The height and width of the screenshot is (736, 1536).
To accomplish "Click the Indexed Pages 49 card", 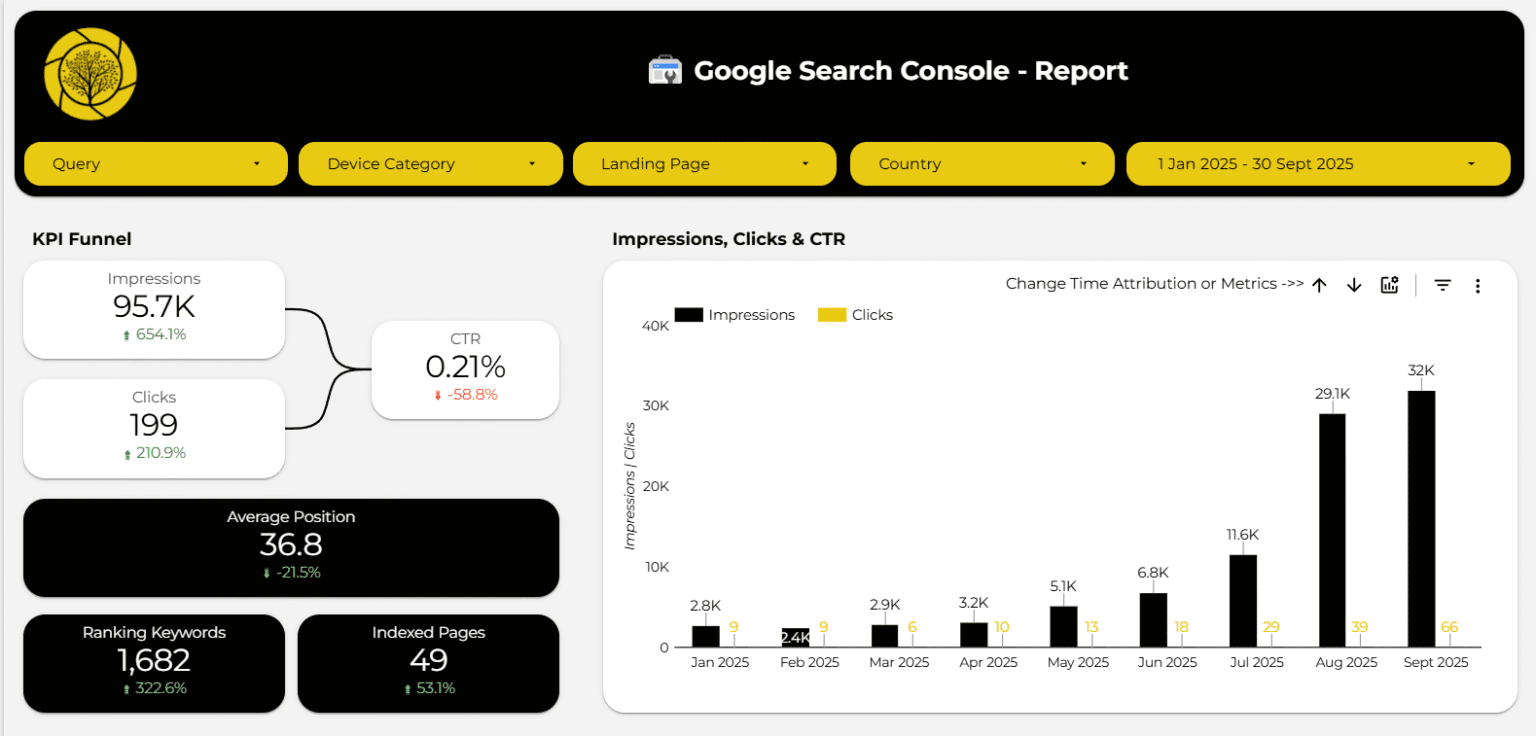I will click(428, 662).
